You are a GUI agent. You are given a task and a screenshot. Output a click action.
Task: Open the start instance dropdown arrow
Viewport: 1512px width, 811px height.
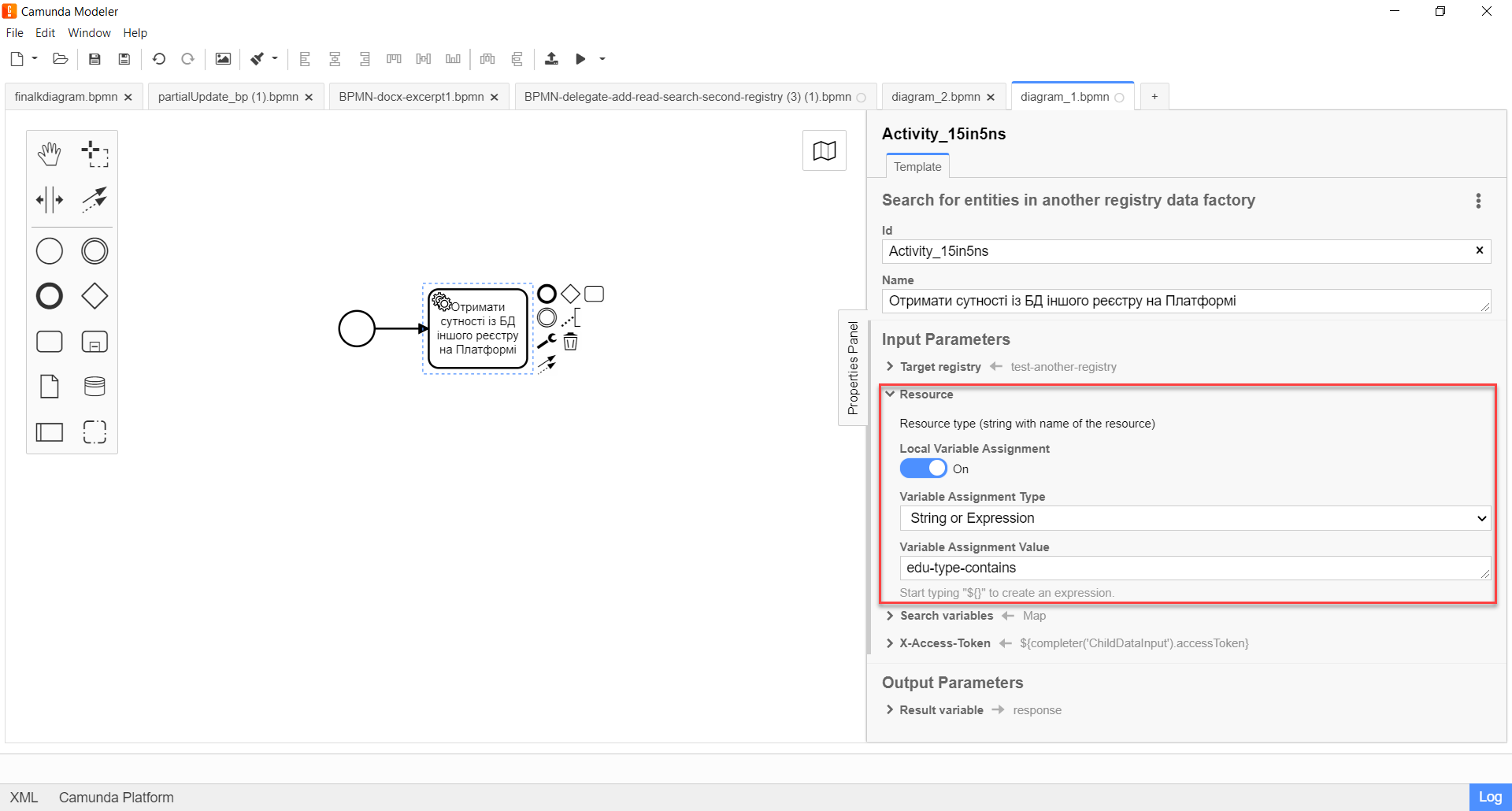coord(602,58)
